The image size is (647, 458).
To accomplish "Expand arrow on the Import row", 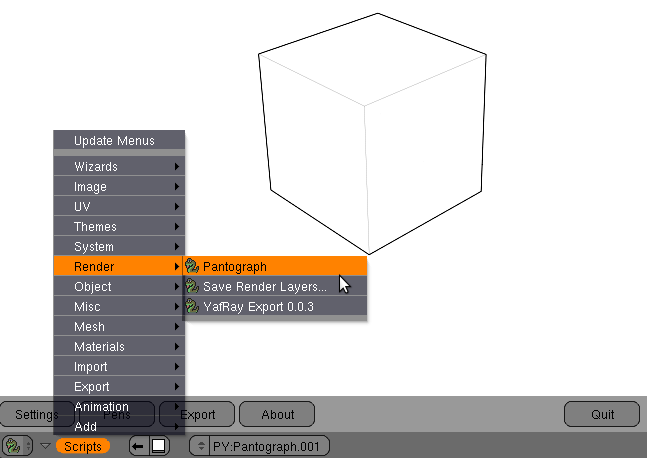I will [x=177, y=366].
